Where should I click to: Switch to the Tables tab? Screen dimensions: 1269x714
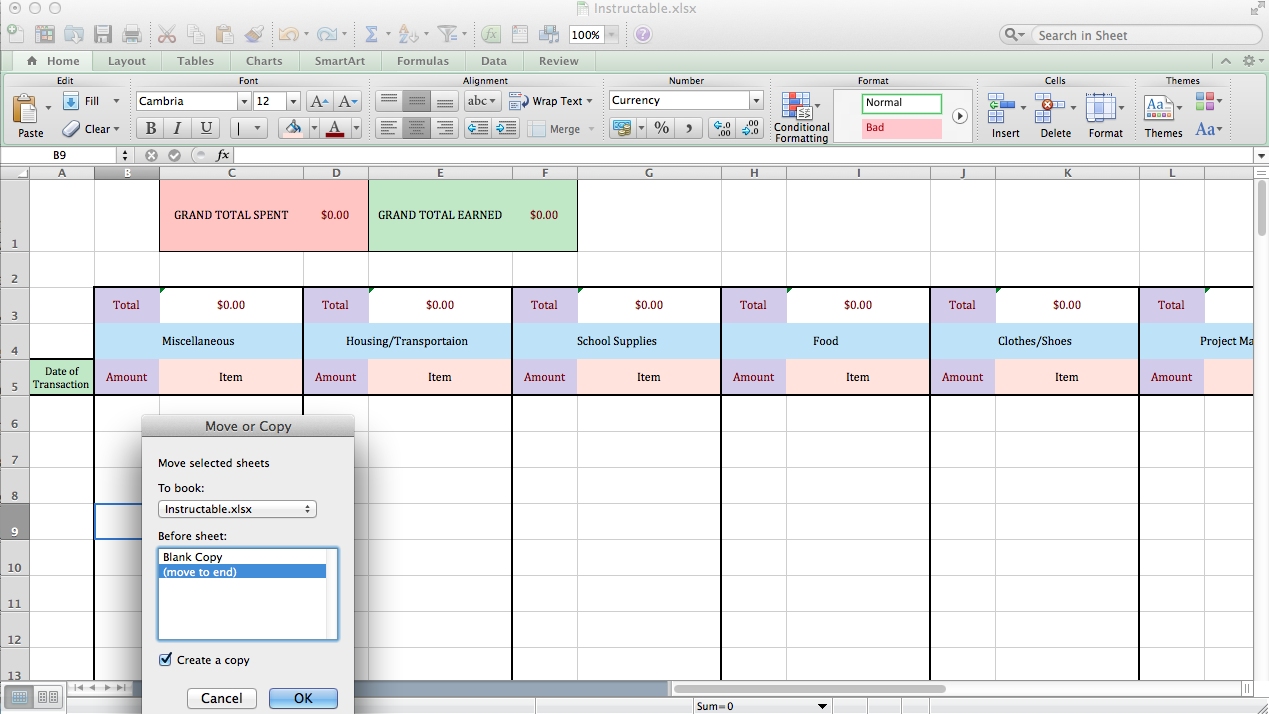(195, 61)
